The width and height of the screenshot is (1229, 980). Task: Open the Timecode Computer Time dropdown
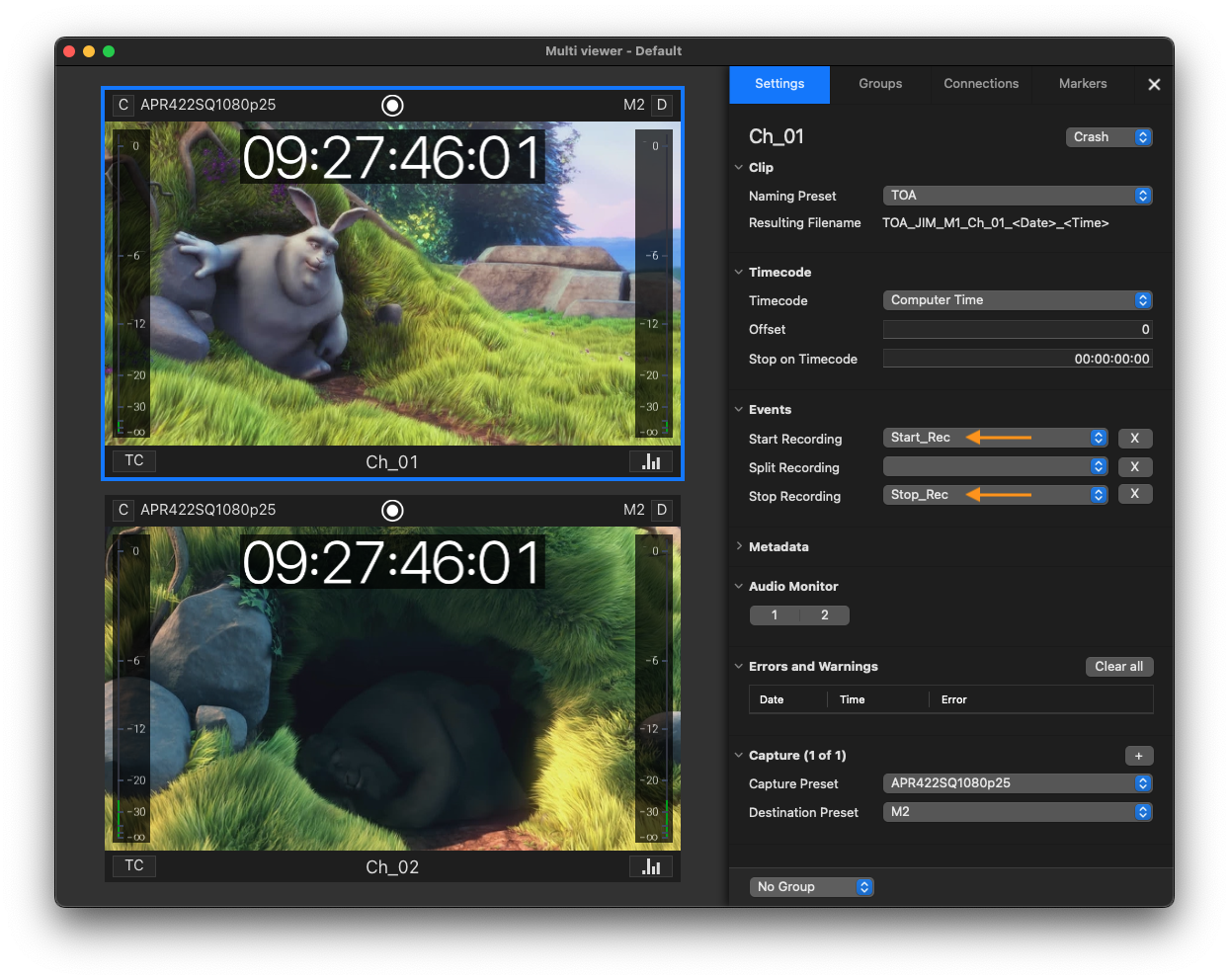click(1018, 300)
